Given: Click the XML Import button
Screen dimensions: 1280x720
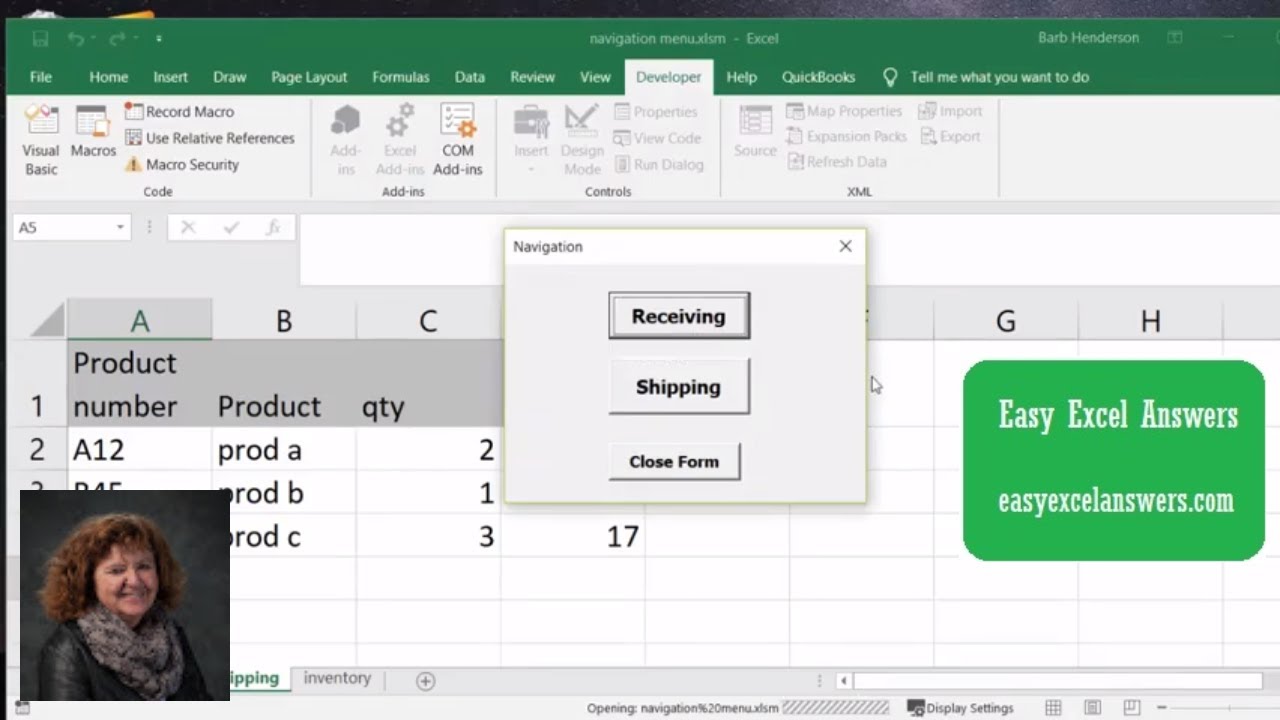Looking at the screenshot, I should pos(950,111).
